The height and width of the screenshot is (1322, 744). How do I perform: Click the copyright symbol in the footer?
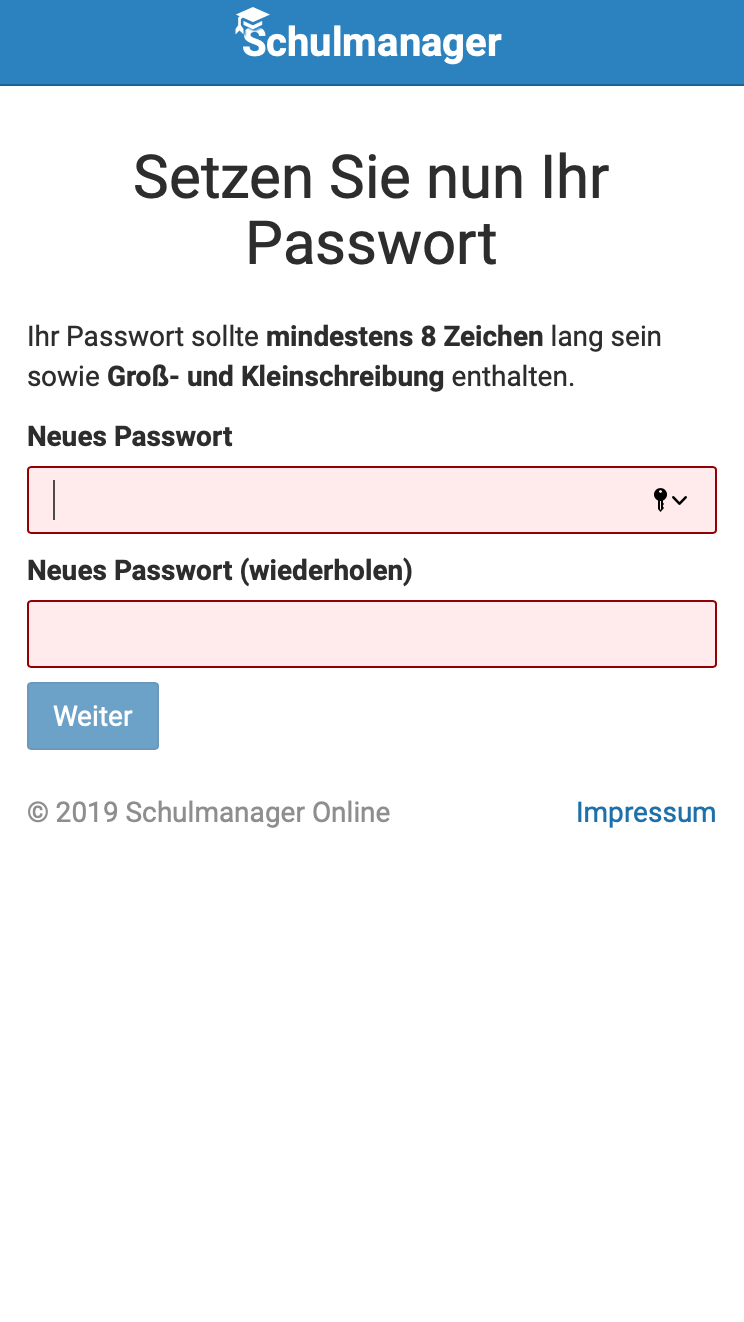coord(38,812)
